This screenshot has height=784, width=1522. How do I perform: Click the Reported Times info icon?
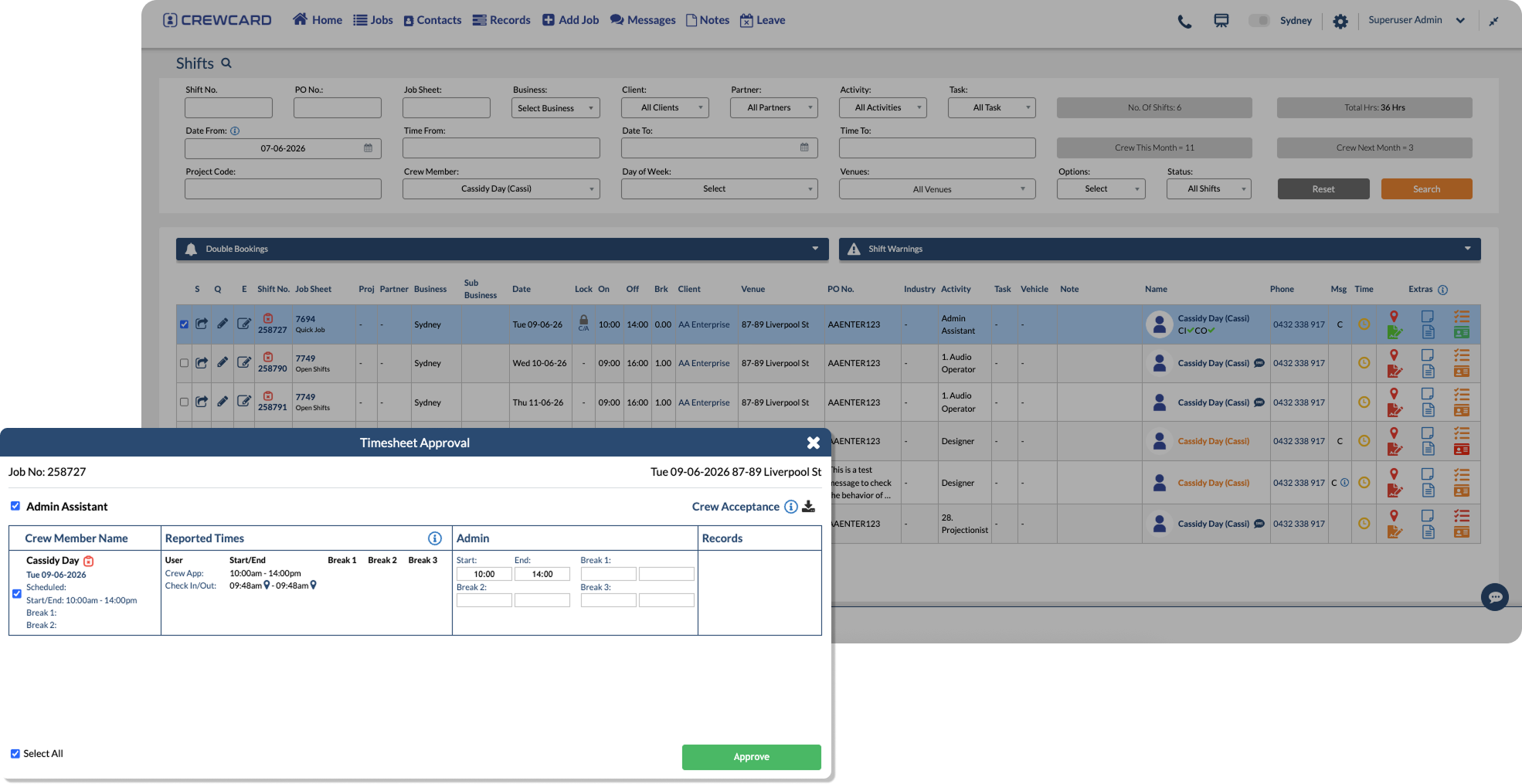(435, 538)
